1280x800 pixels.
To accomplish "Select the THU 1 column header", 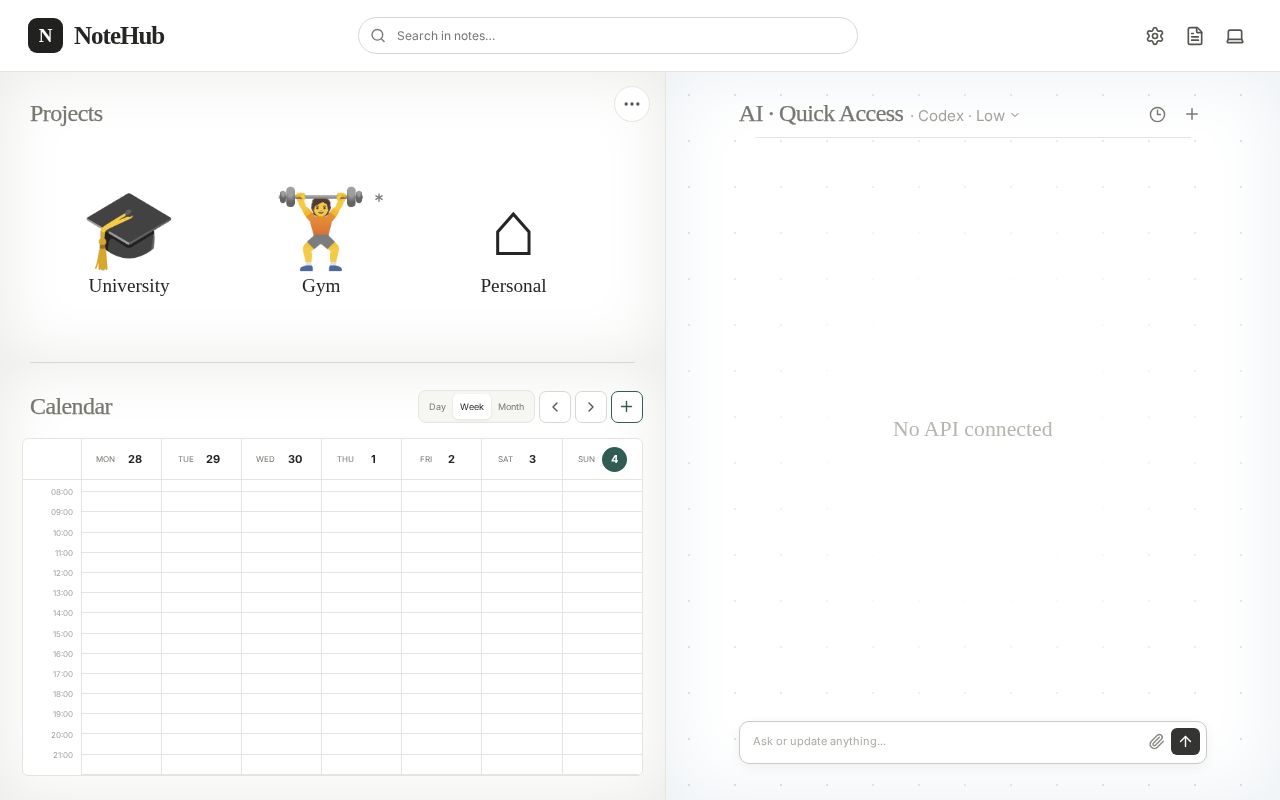I will click(x=361, y=459).
